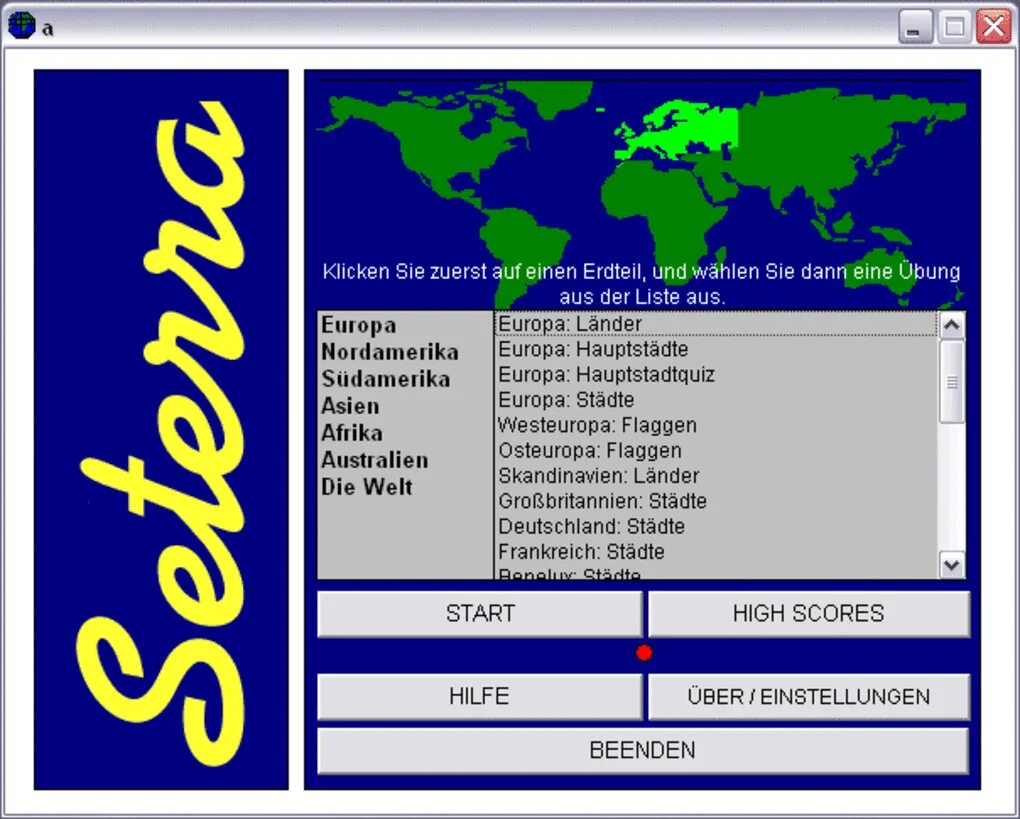The image size is (1020, 819).
Task: Select Die Welt in the list
Action: 367,487
